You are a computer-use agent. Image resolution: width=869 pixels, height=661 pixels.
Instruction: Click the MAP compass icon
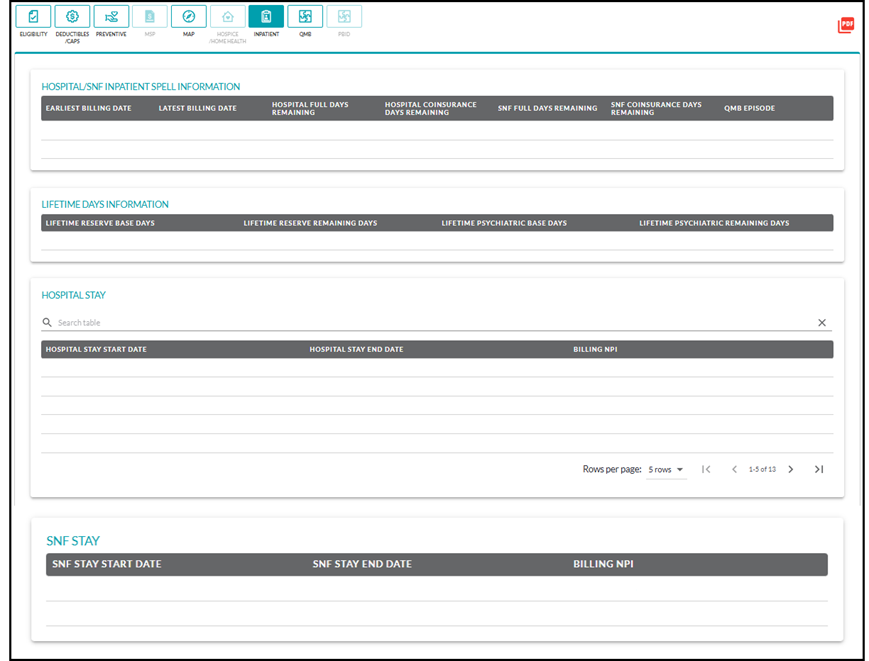tap(188, 17)
